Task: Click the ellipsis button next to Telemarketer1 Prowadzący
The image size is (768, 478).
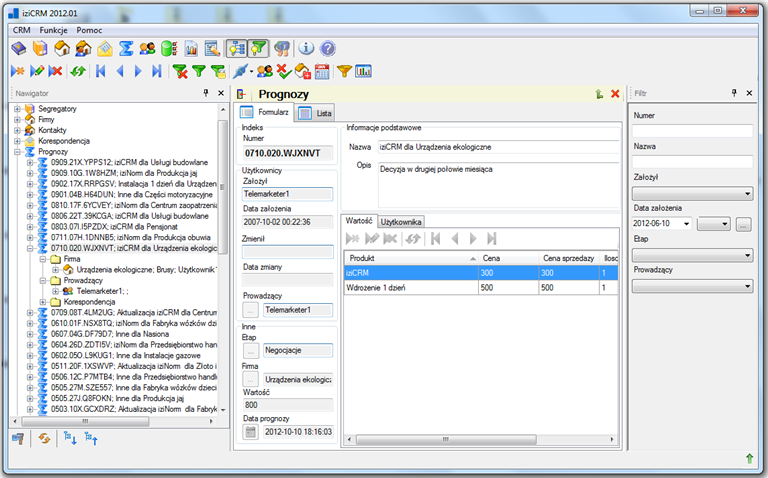Action: (x=250, y=310)
